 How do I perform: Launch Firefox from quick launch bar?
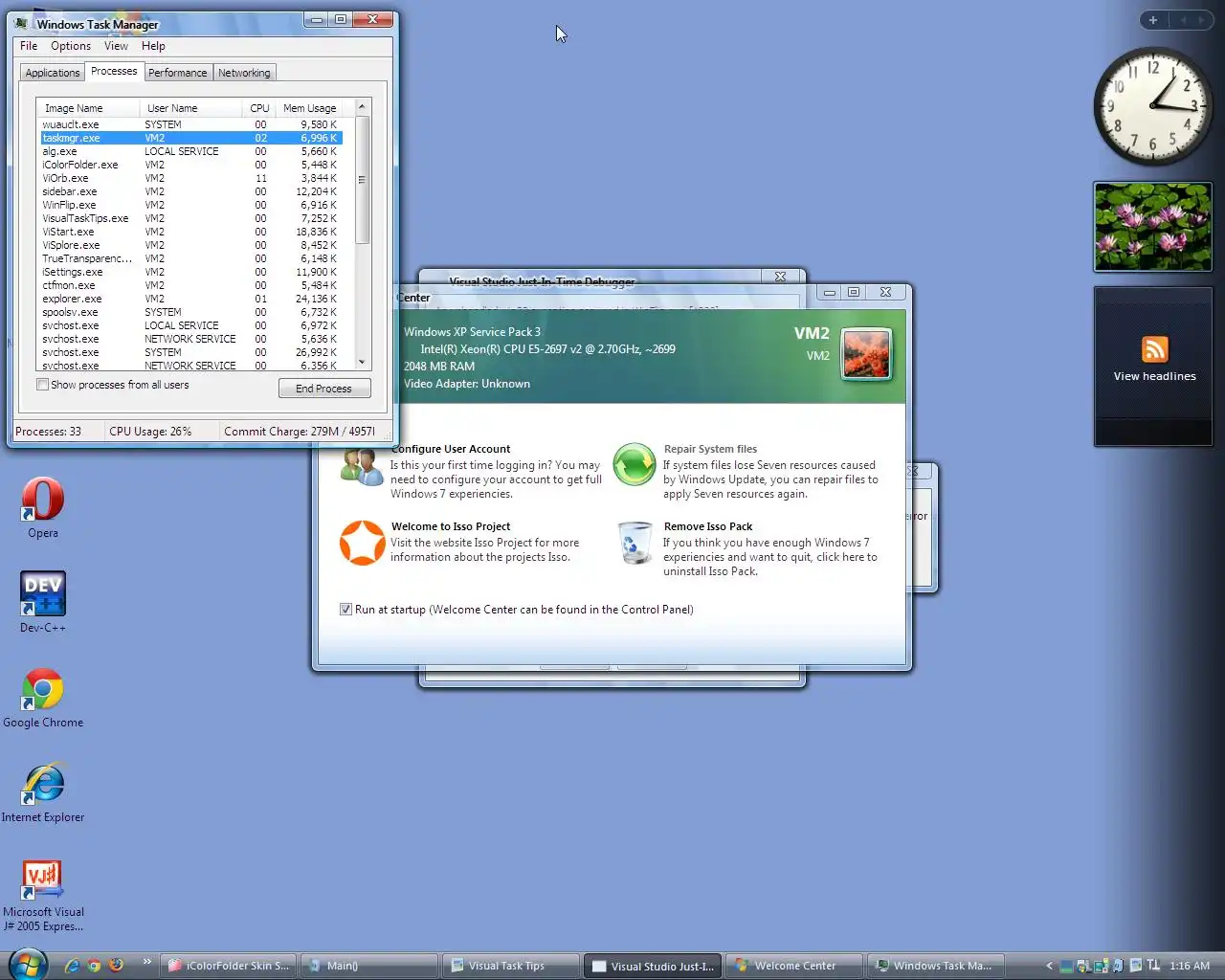pyautogui.click(x=116, y=966)
